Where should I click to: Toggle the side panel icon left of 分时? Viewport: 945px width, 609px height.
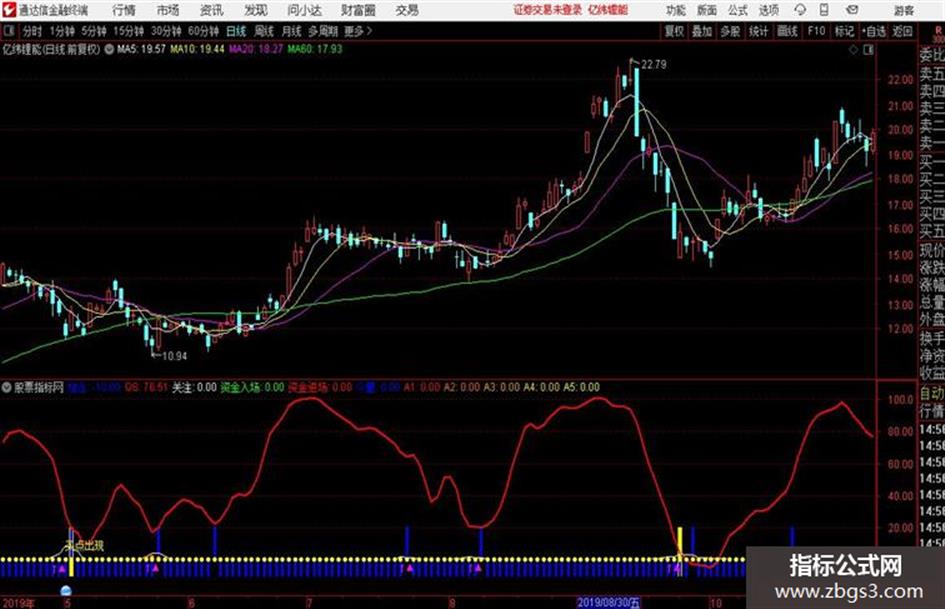click(8, 31)
